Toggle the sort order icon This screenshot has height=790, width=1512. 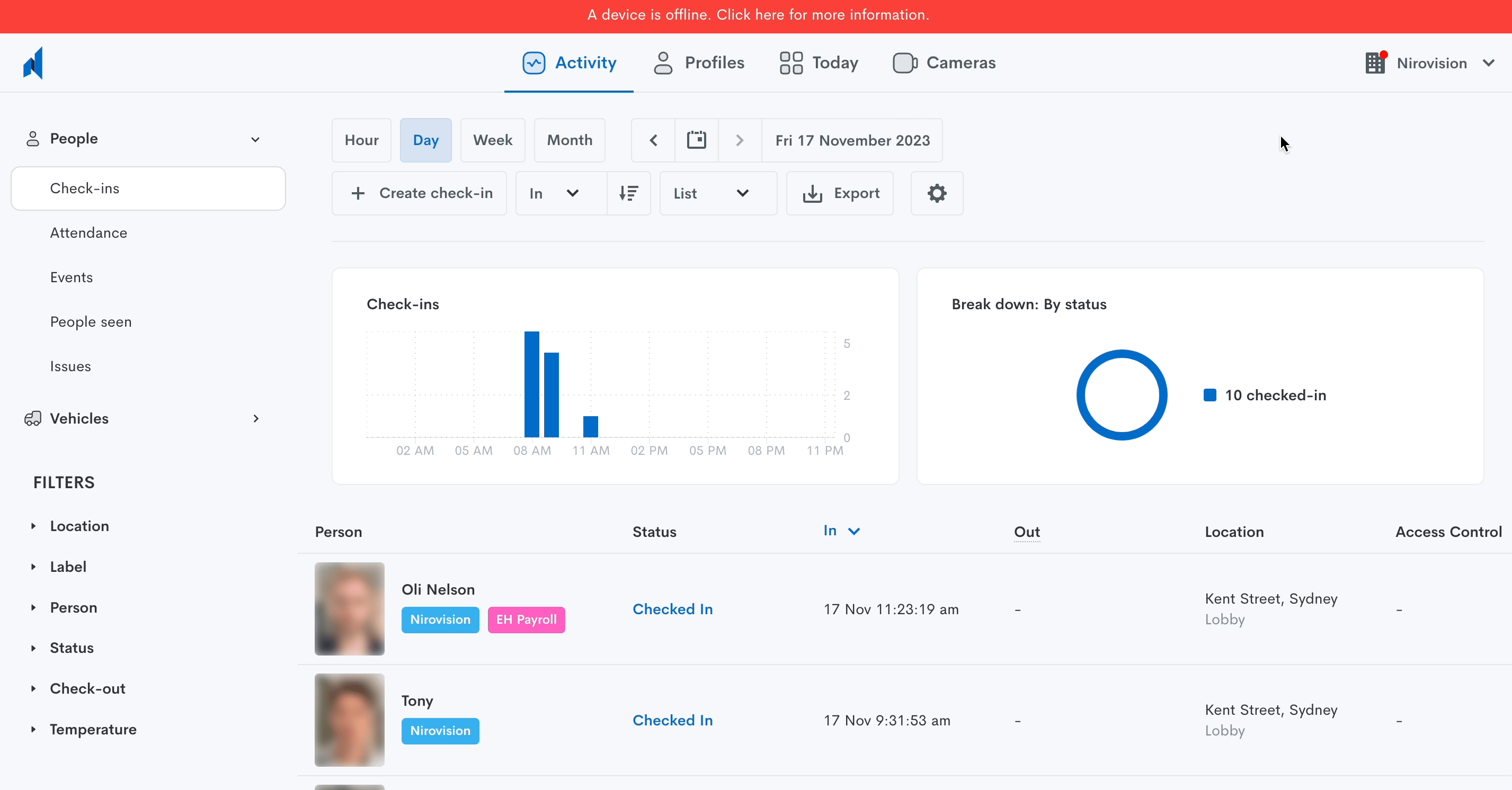[629, 193]
